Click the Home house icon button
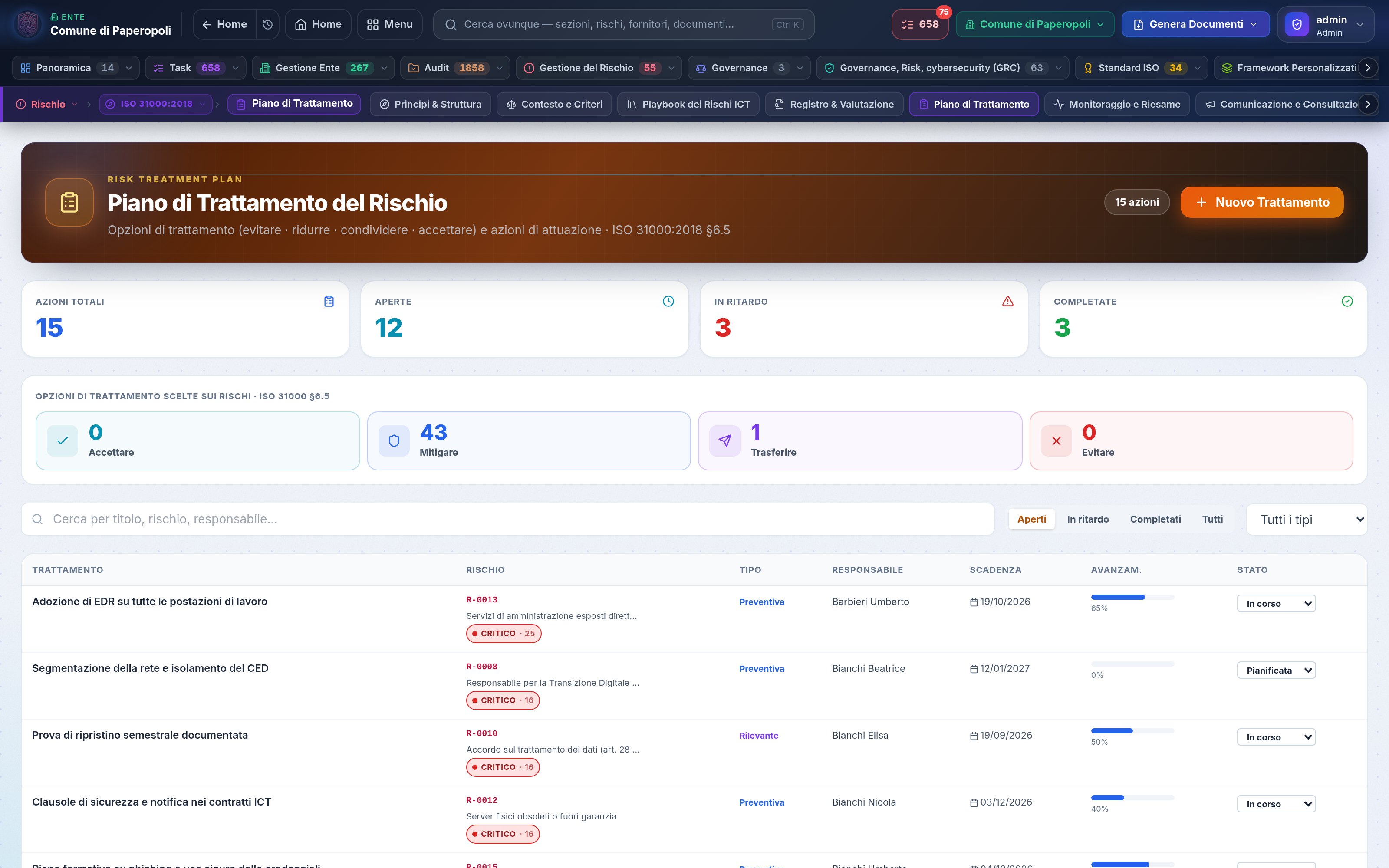 point(318,24)
